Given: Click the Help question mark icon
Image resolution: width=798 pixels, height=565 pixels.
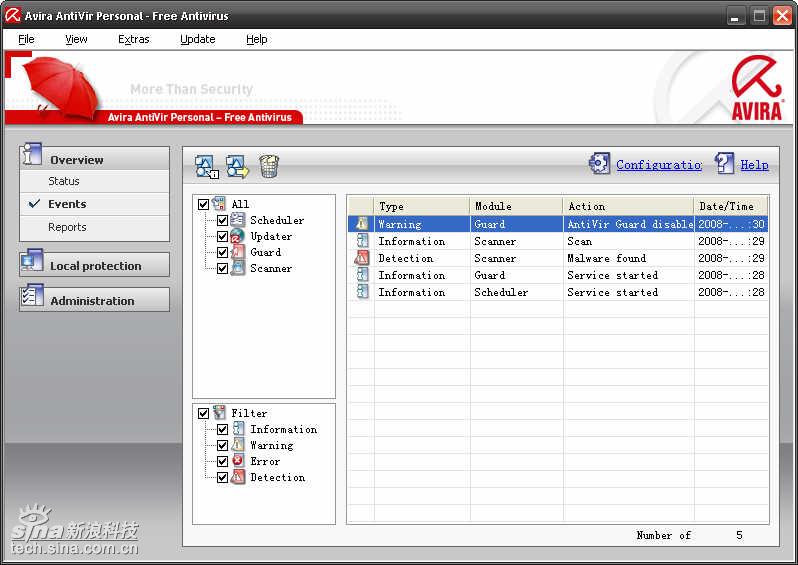Looking at the screenshot, I should 724,164.
